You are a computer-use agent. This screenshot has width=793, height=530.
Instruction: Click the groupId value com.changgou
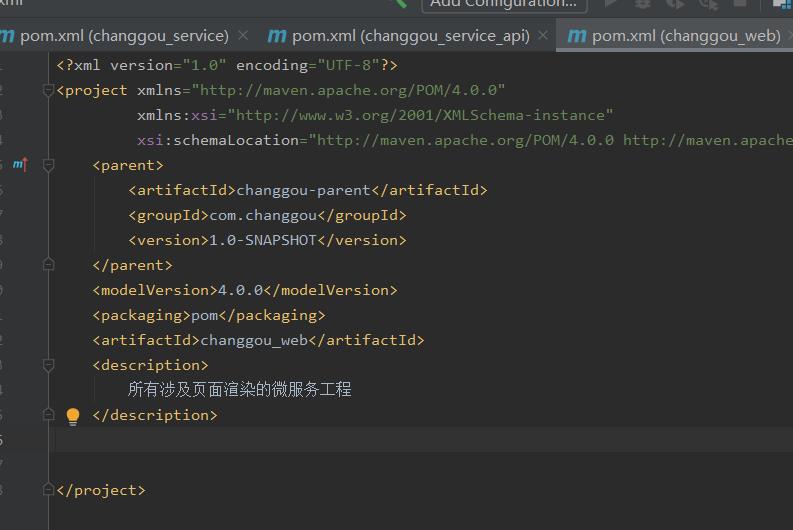point(263,215)
